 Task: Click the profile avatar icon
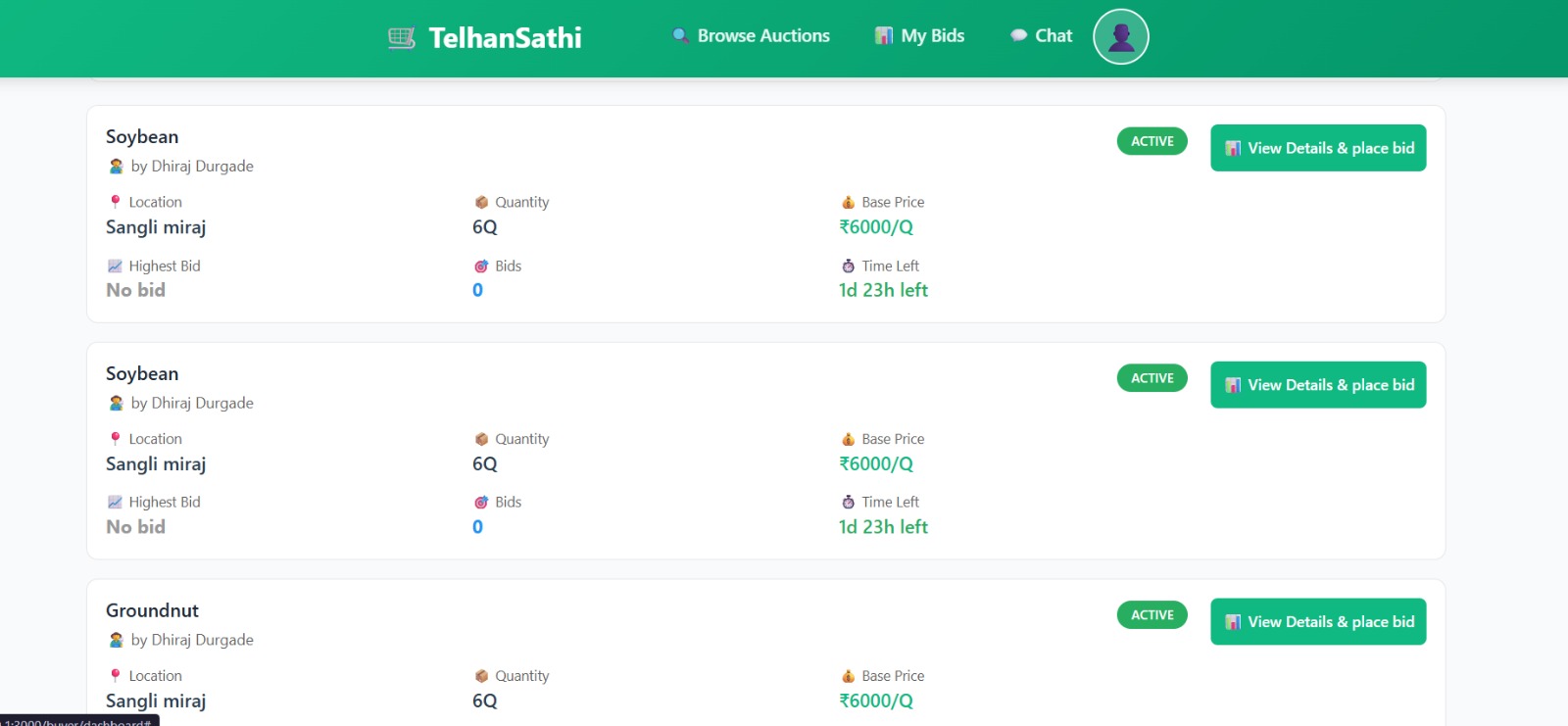click(x=1120, y=36)
